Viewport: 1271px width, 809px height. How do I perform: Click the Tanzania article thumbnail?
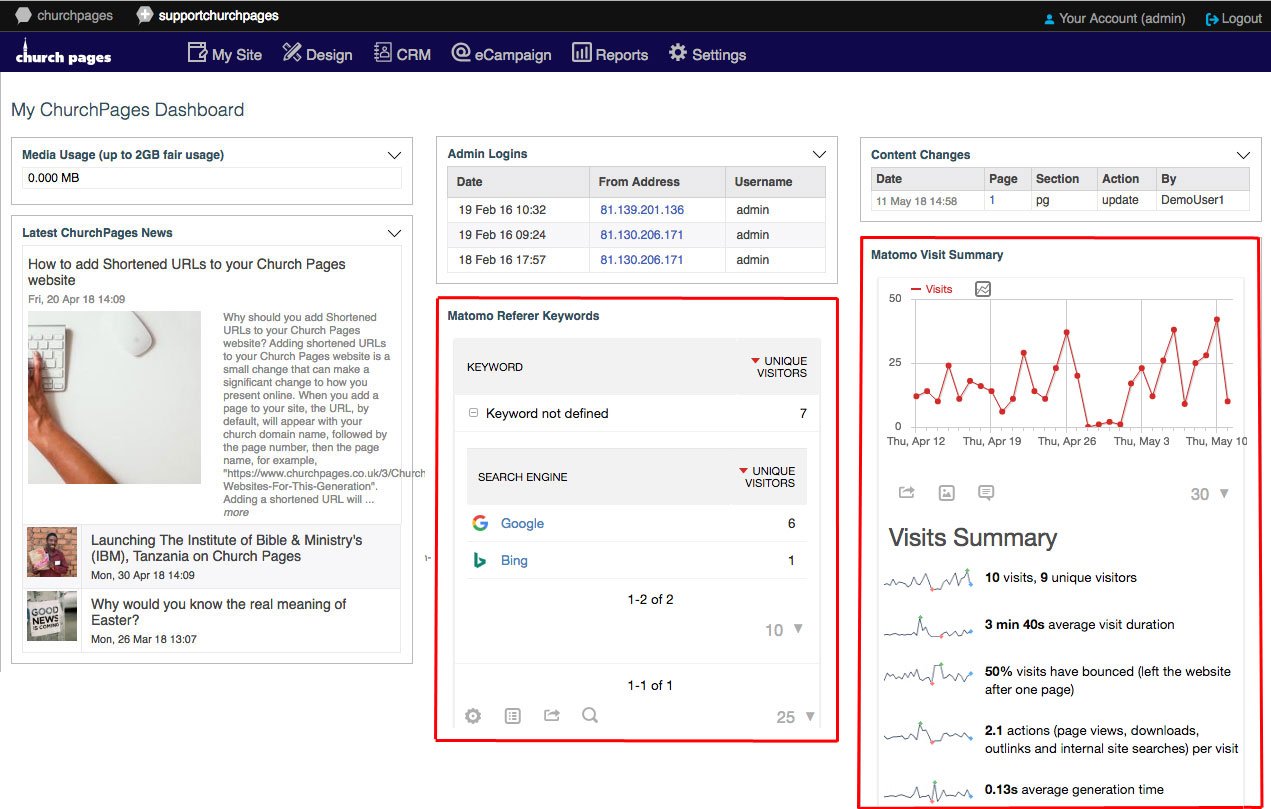click(x=52, y=552)
